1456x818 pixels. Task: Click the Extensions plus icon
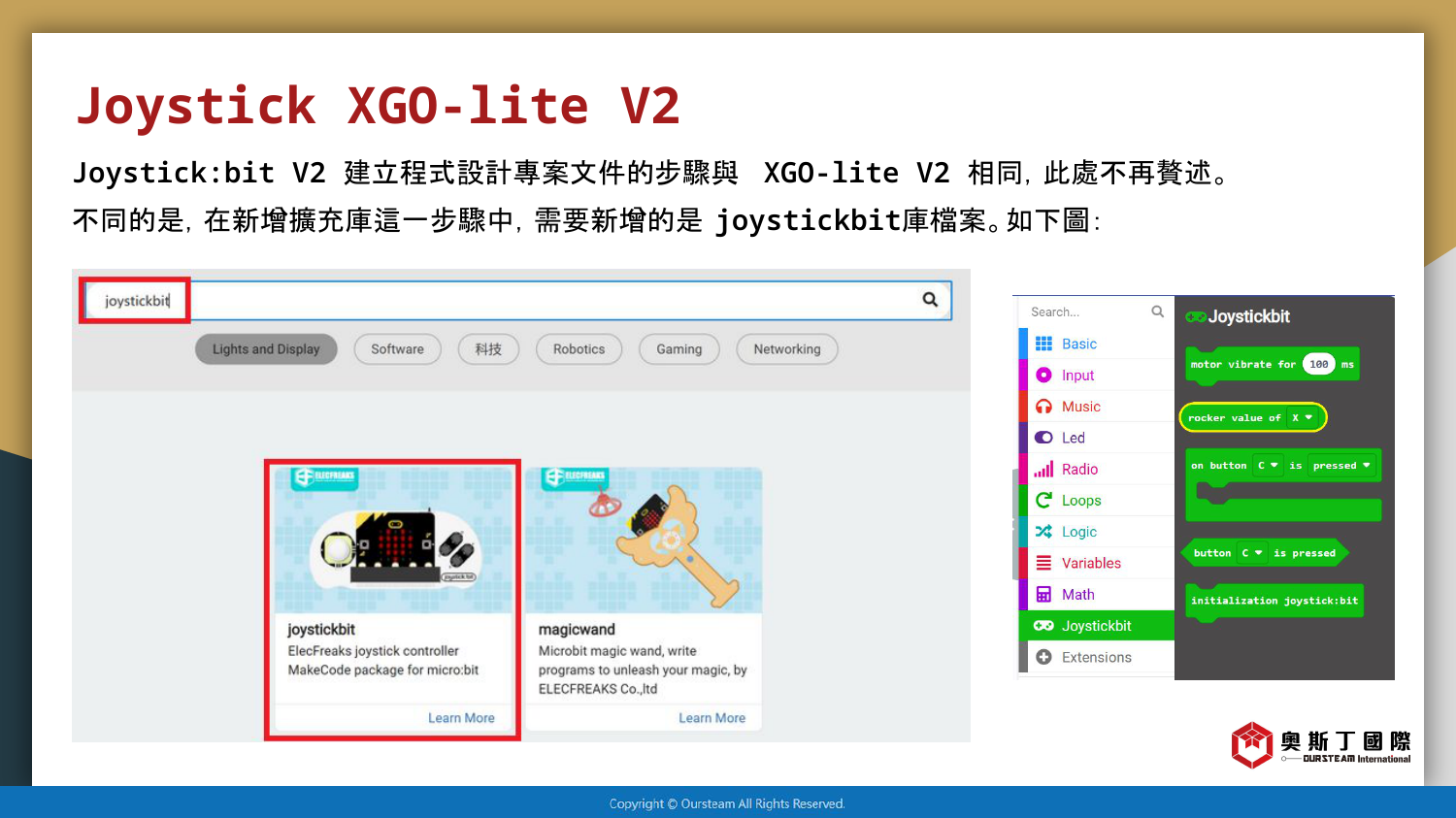tap(1043, 657)
